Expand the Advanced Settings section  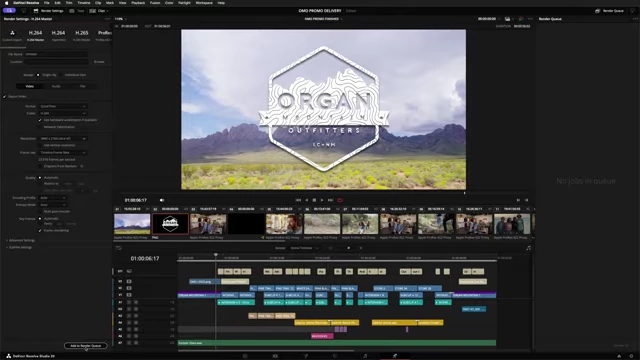pos(20,240)
